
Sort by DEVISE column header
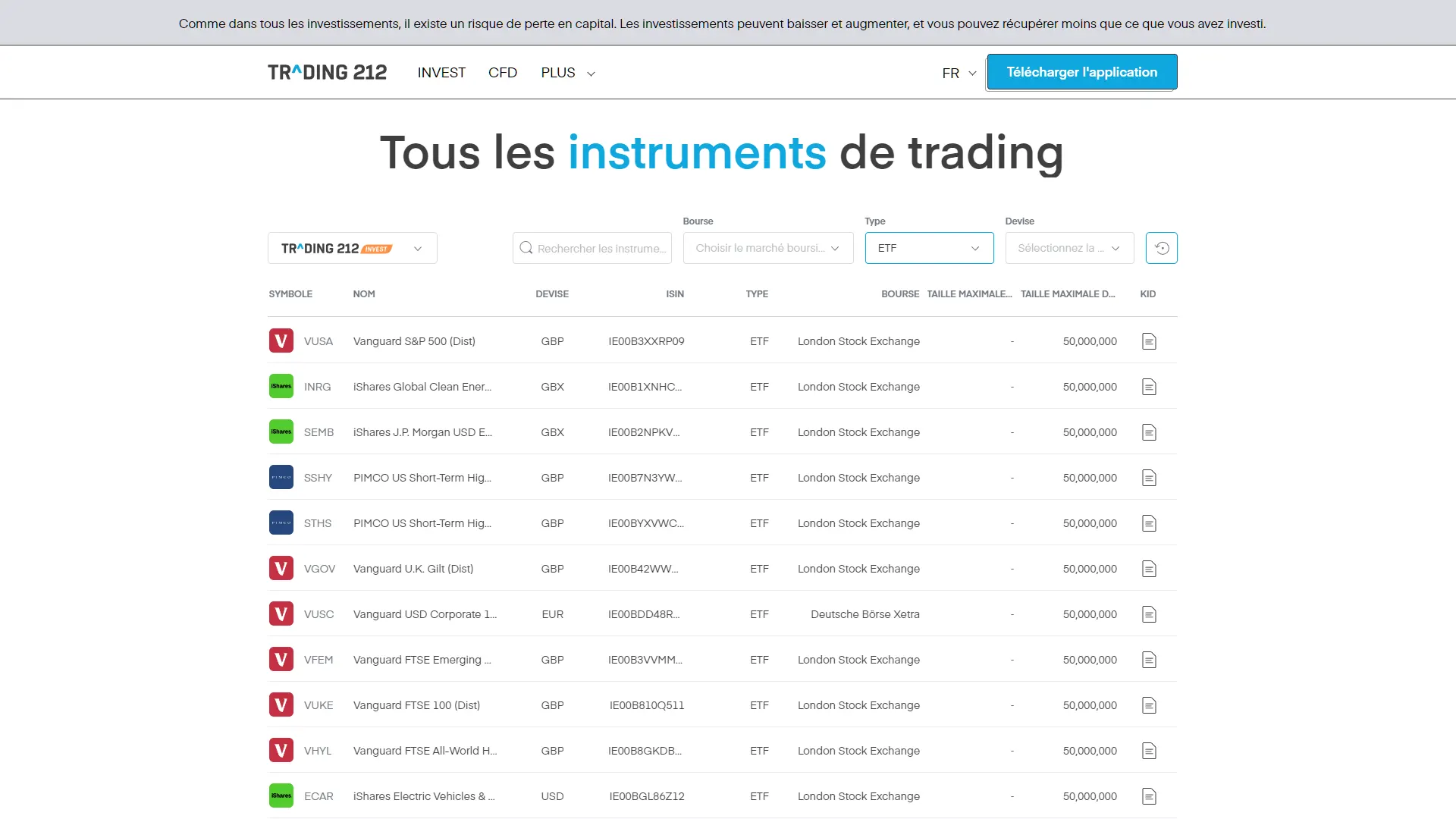click(552, 294)
